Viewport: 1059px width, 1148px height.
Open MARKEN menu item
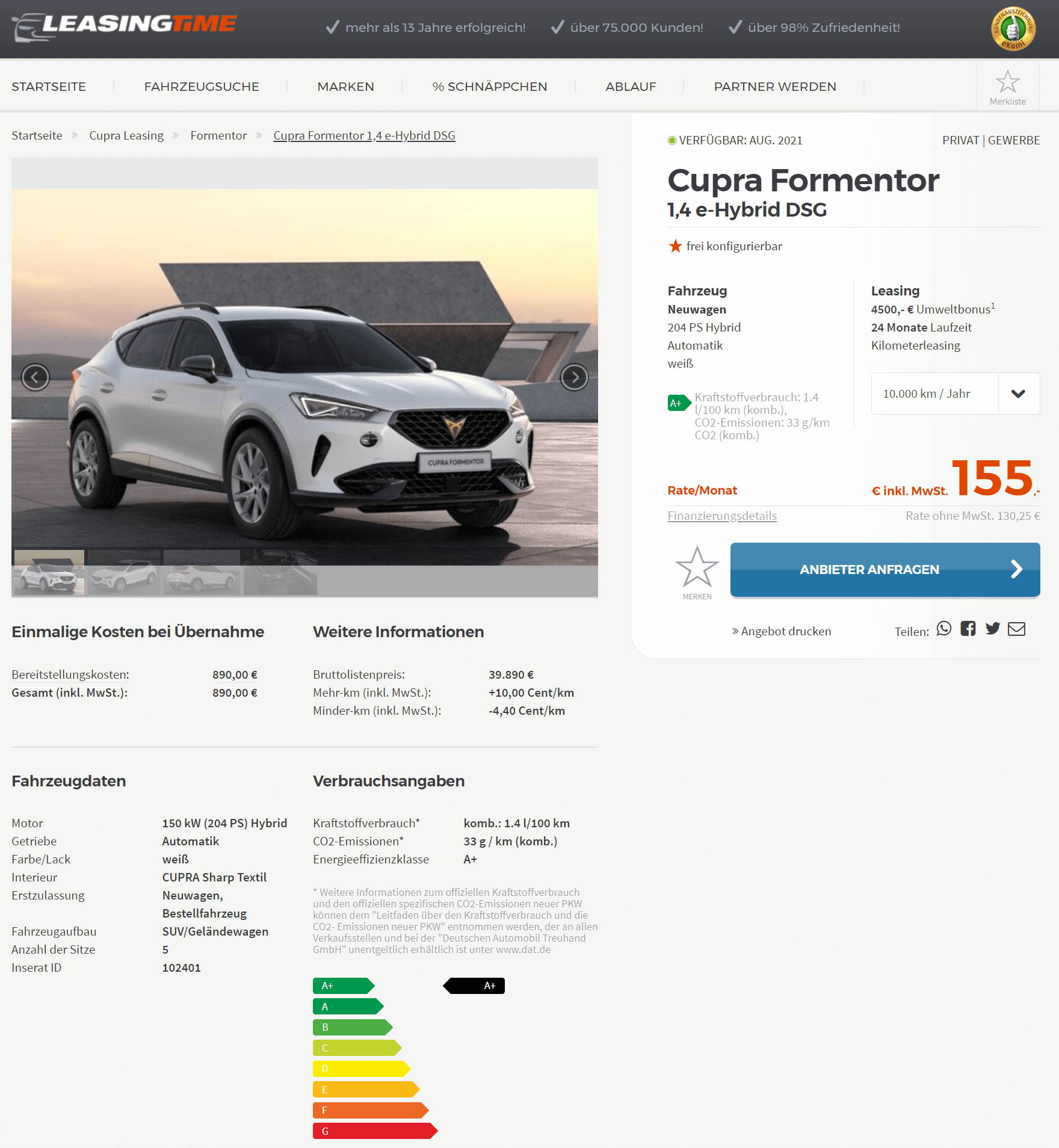point(346,87)
